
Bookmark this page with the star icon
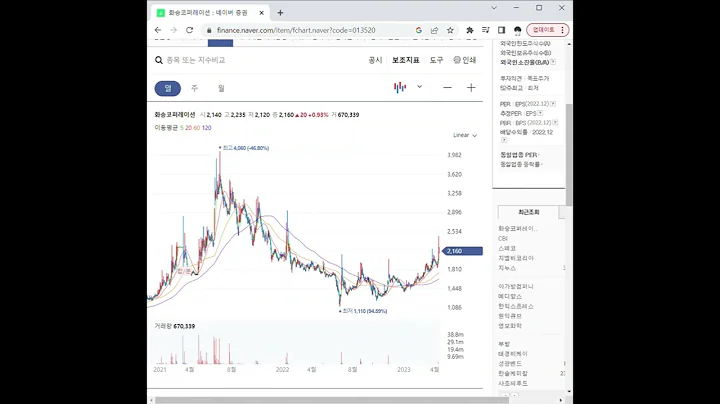coord(450,30)
